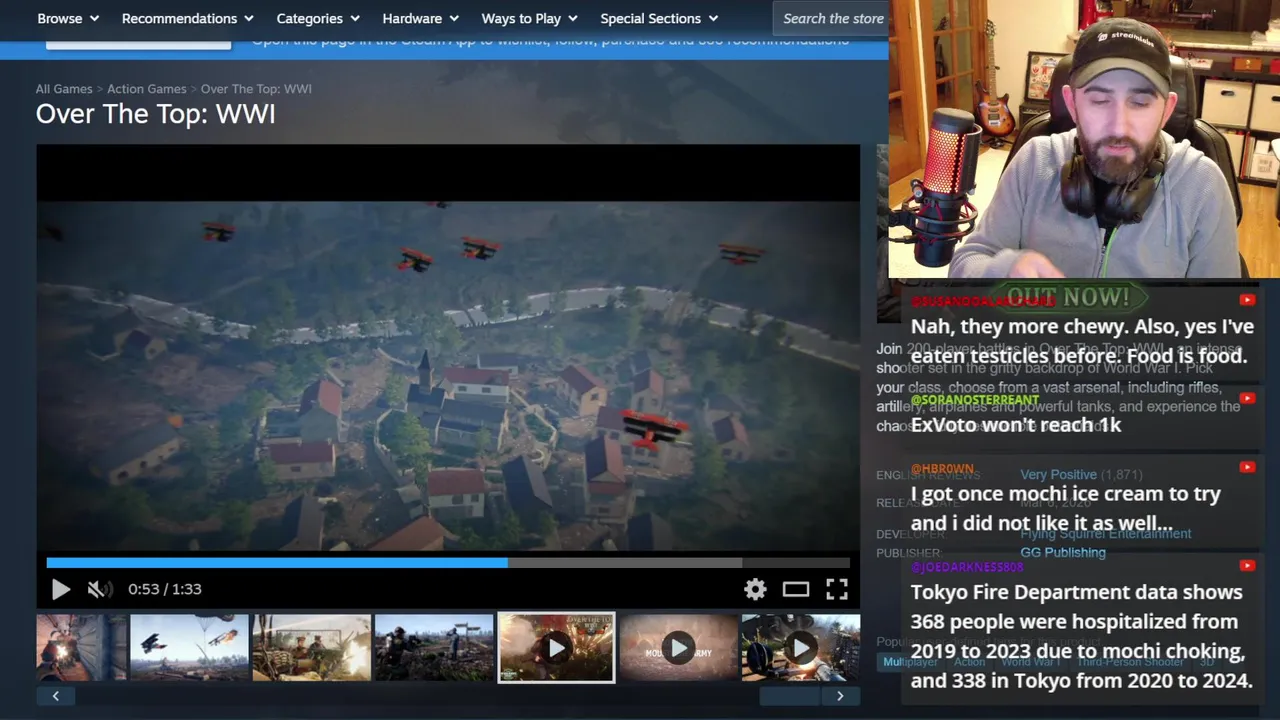The image size is (1280, 720).
Task: Select the third soldiers screenshot thumbnail
Action: (x=312, y=648)
